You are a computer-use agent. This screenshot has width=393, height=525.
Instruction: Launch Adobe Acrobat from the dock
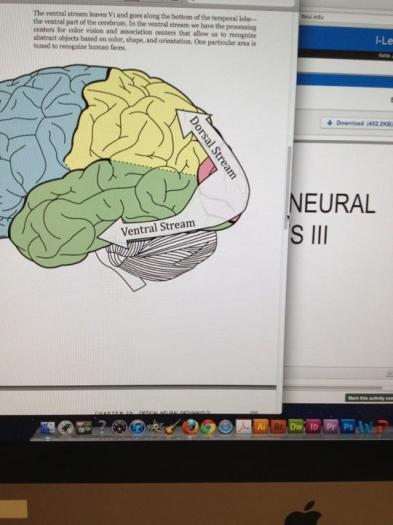243,427
